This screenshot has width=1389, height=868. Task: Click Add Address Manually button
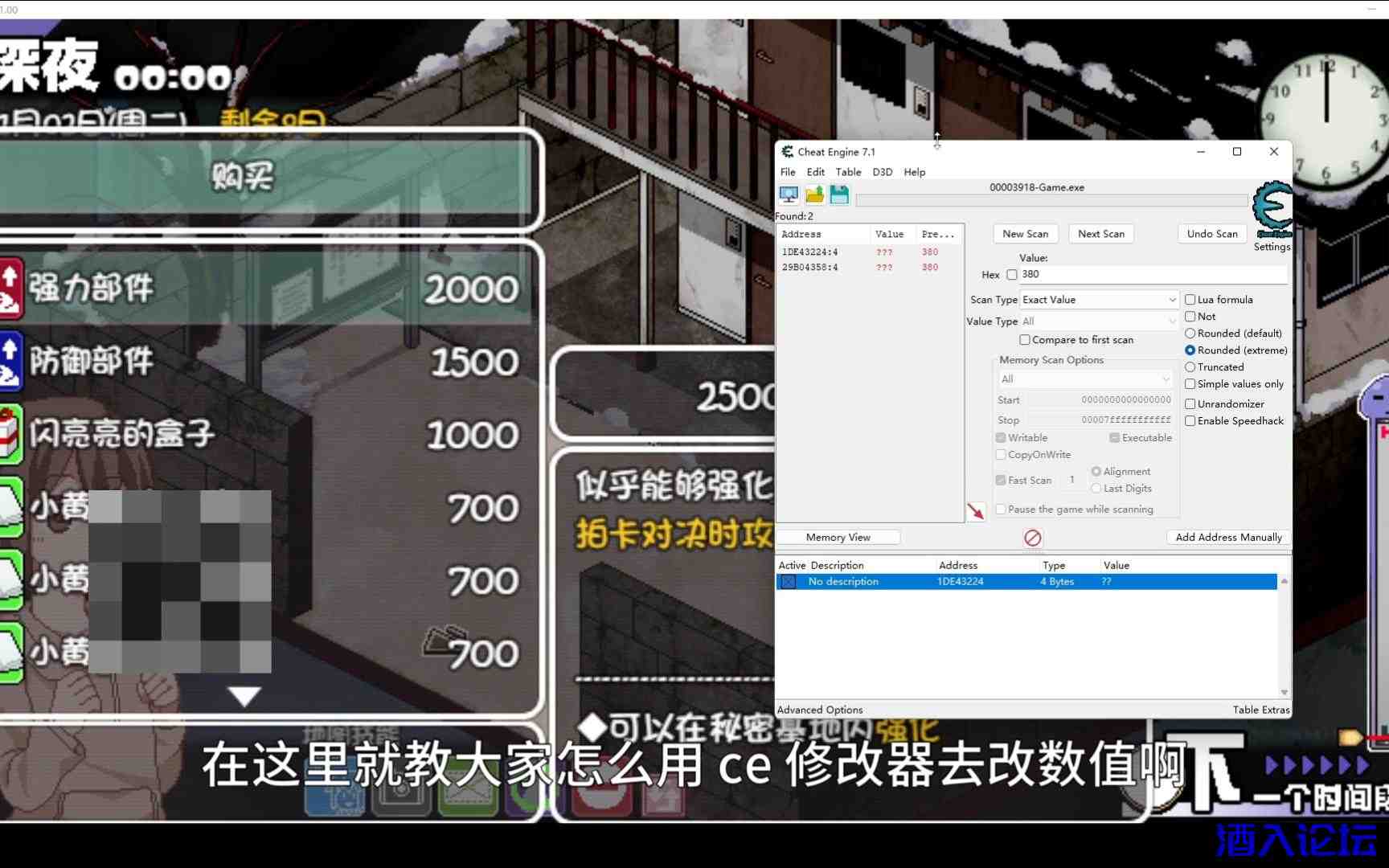[x=1227, y=538]
